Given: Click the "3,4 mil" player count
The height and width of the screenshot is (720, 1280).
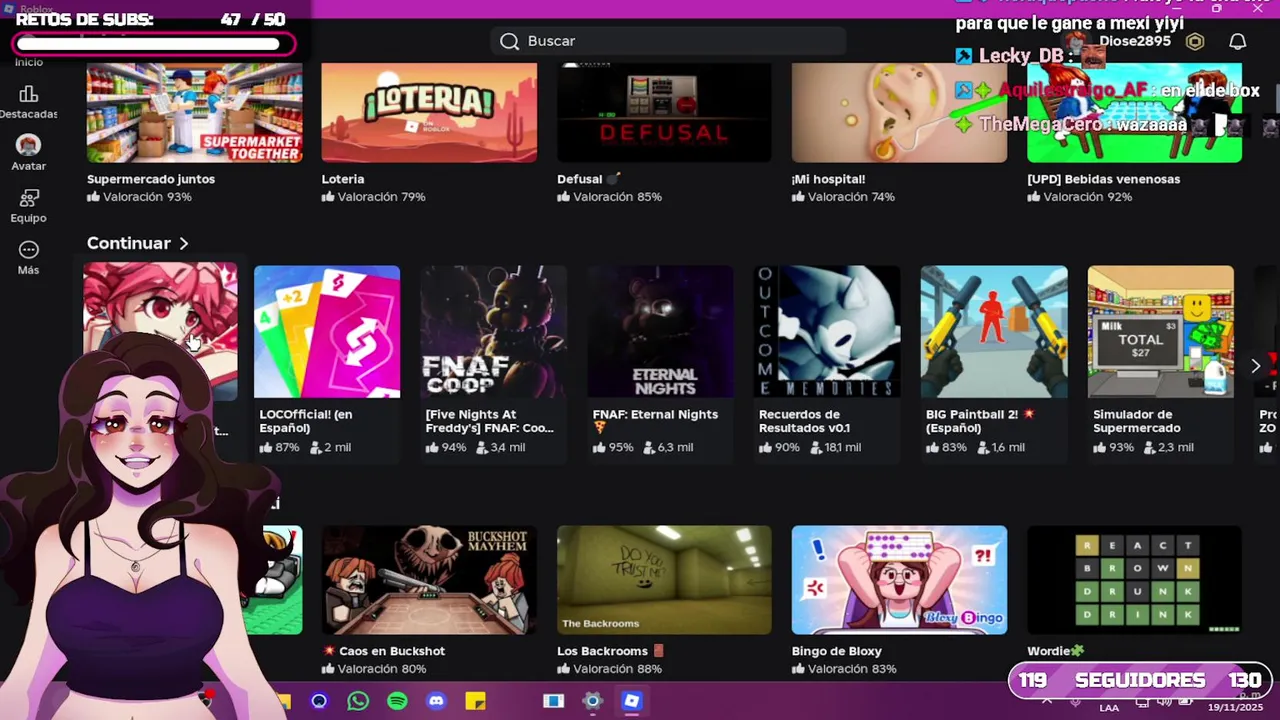Looking at the screenshot, I should click(x=501, y=447).
